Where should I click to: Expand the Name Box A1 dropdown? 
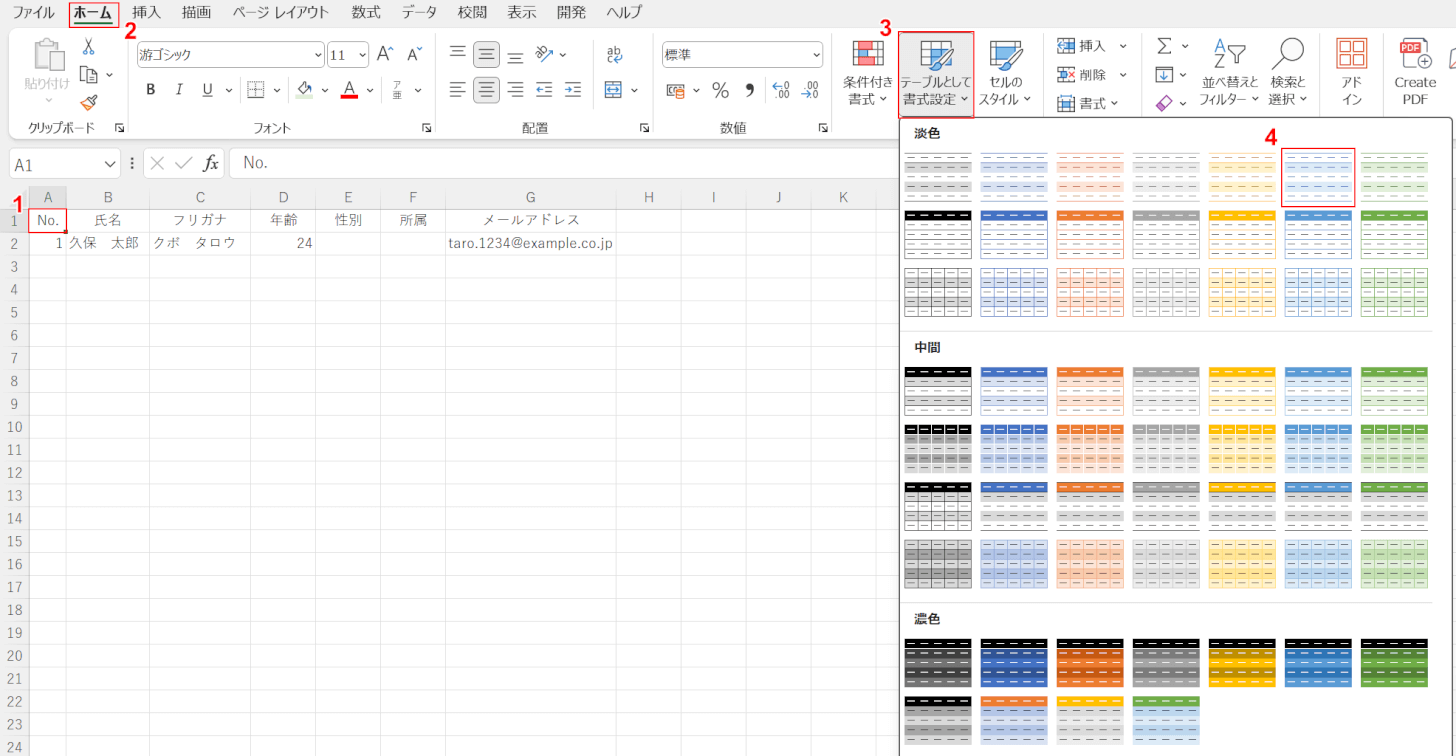point(110,164)
